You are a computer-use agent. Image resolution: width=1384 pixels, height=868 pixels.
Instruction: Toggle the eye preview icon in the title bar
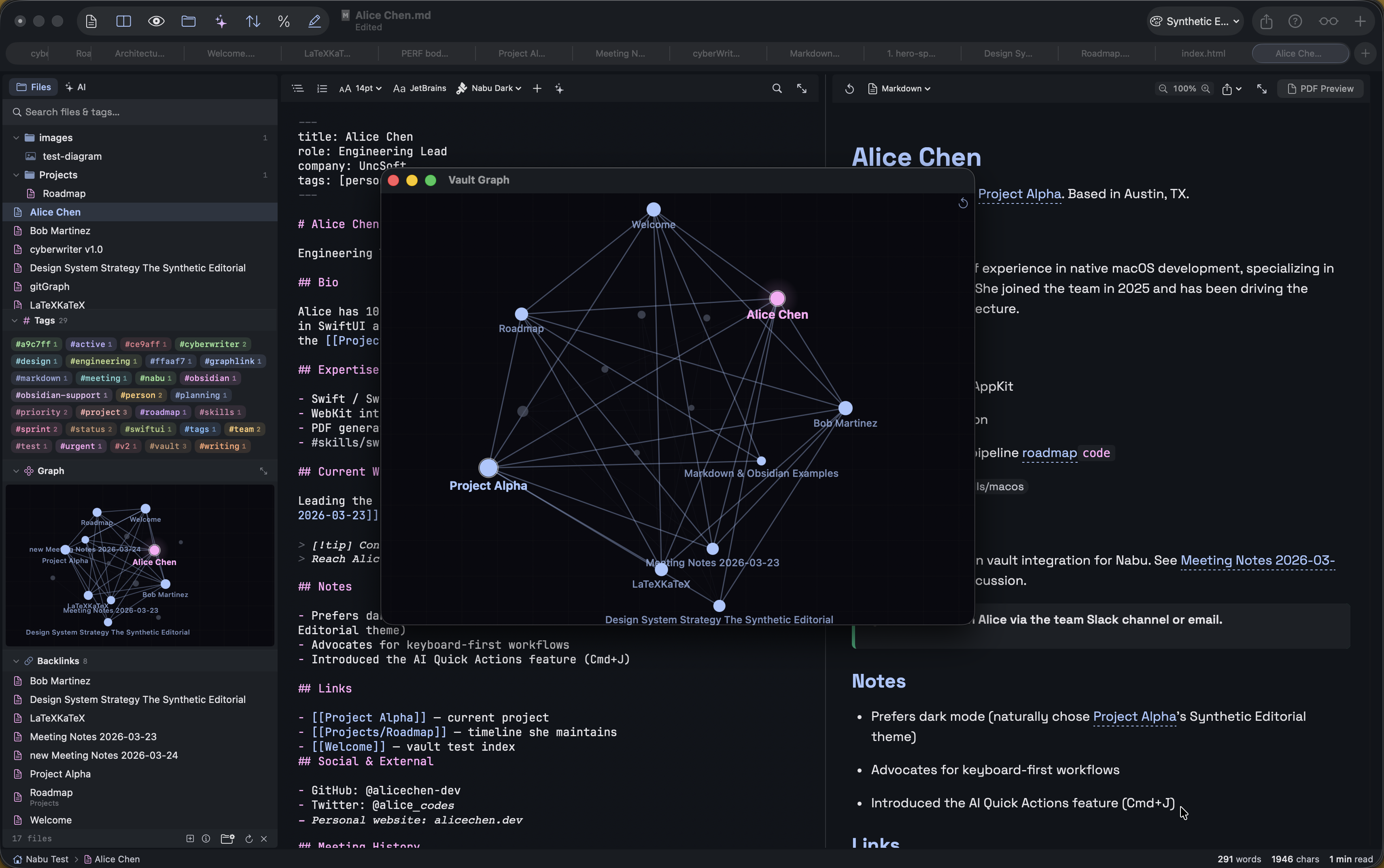156,21
